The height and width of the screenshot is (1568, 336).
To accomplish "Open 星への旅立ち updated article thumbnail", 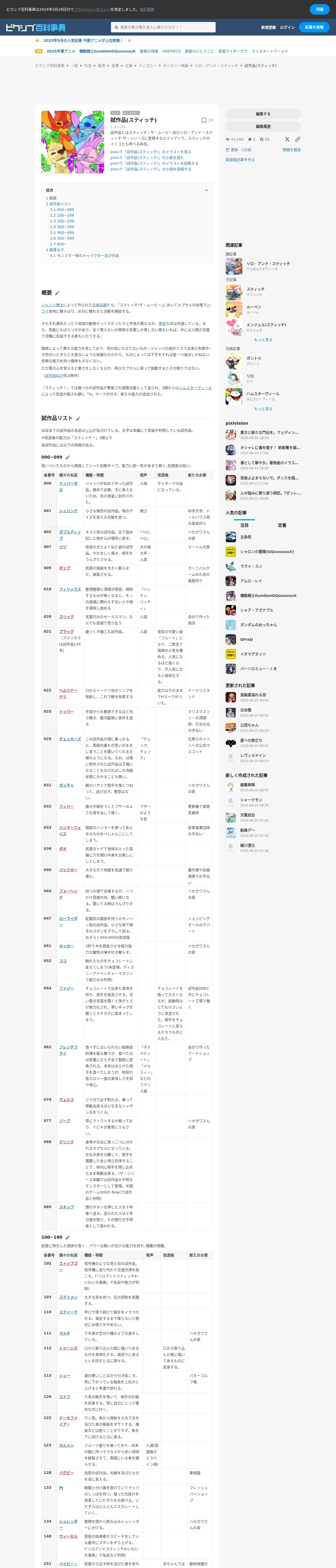I will 231,743.
